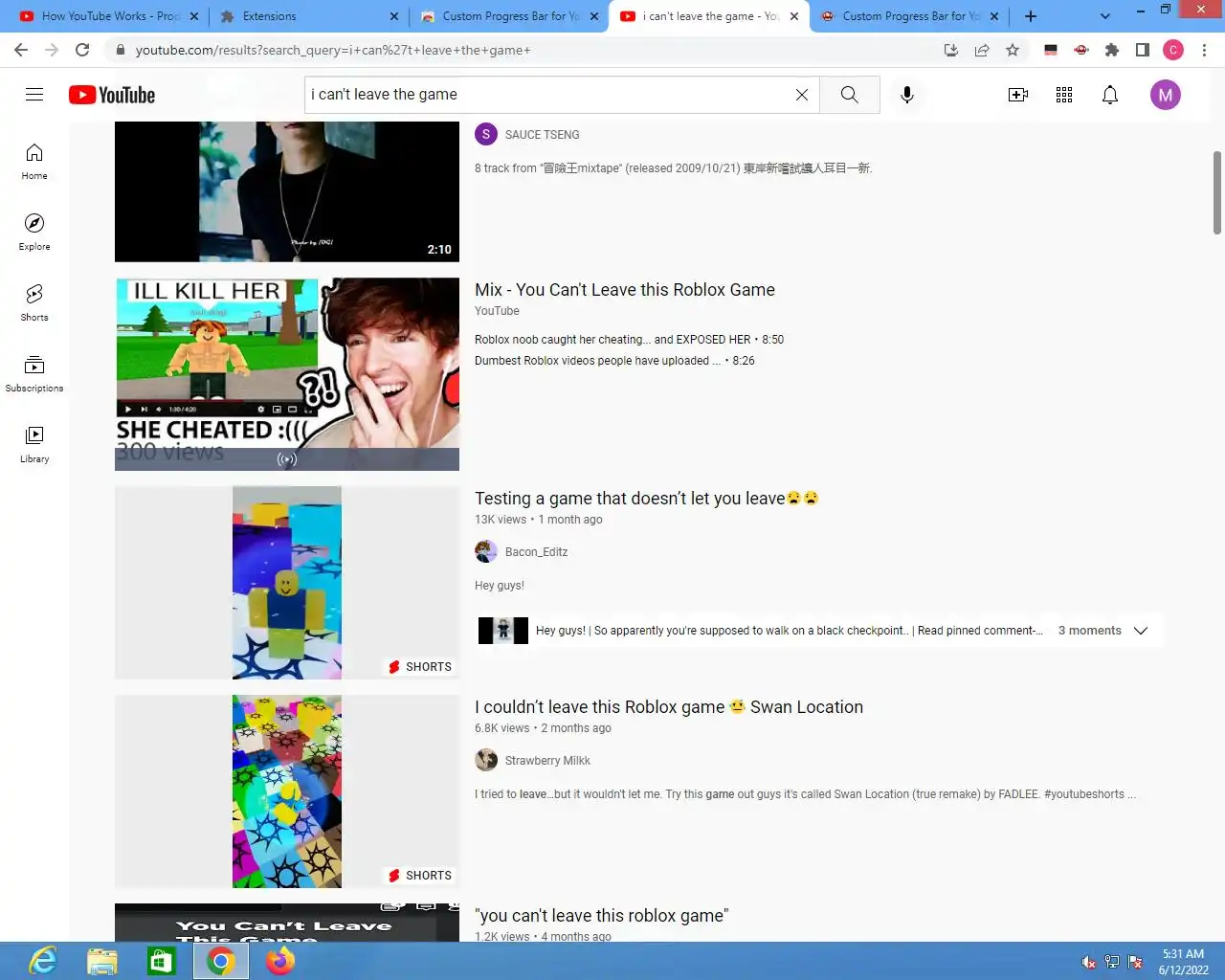Close the i can't leave the game tab
Image resolution: width=1225 pixels, height=980 pixels.
[793, 16]
